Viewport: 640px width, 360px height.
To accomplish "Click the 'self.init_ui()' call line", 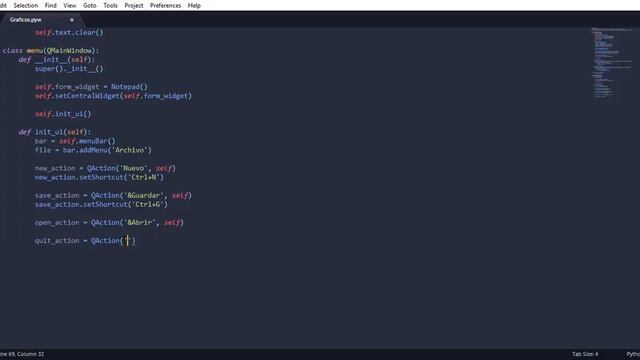I will pos(63,114).
